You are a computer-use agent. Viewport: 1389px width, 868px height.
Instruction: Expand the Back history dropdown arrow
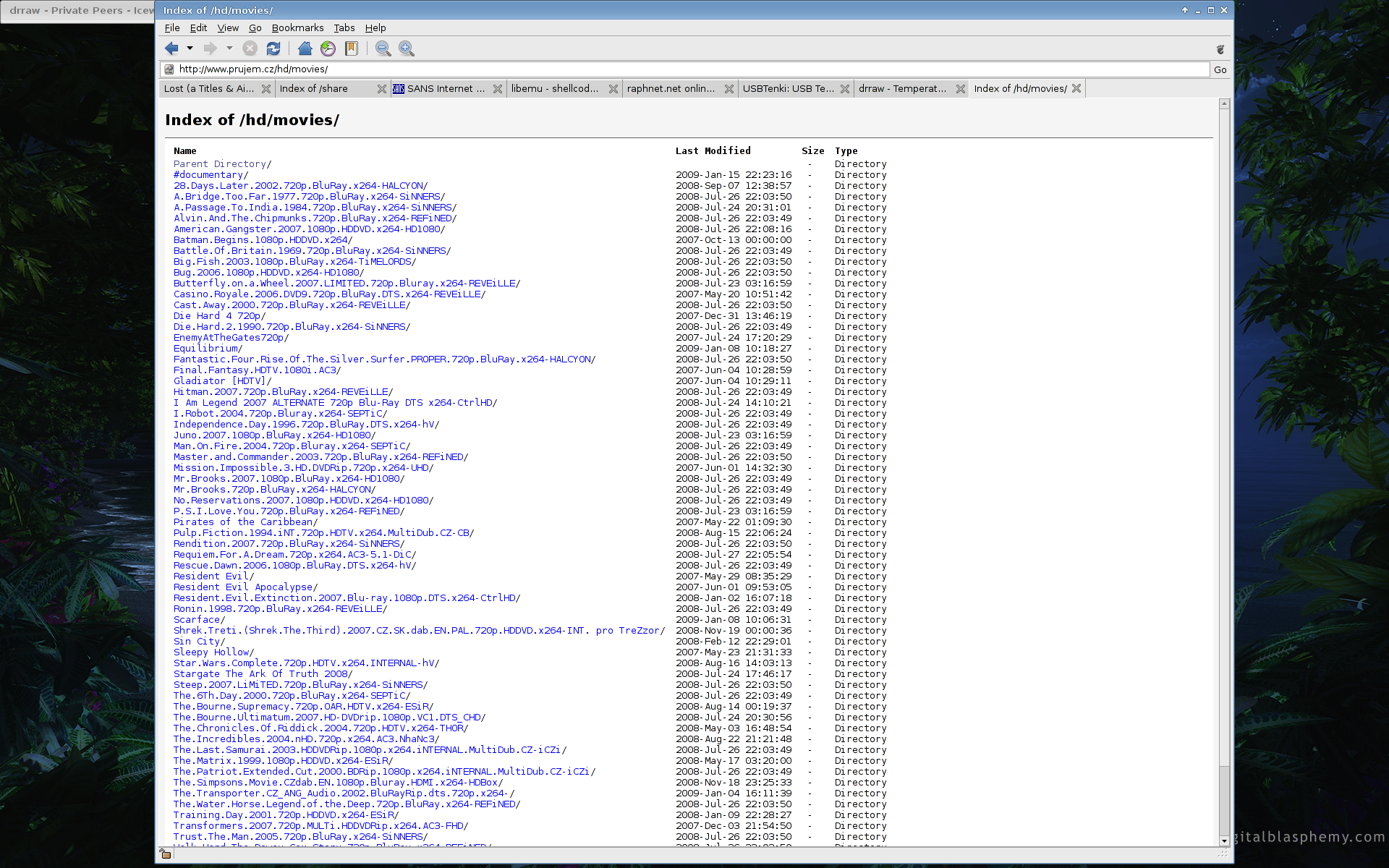coord(190,48)
